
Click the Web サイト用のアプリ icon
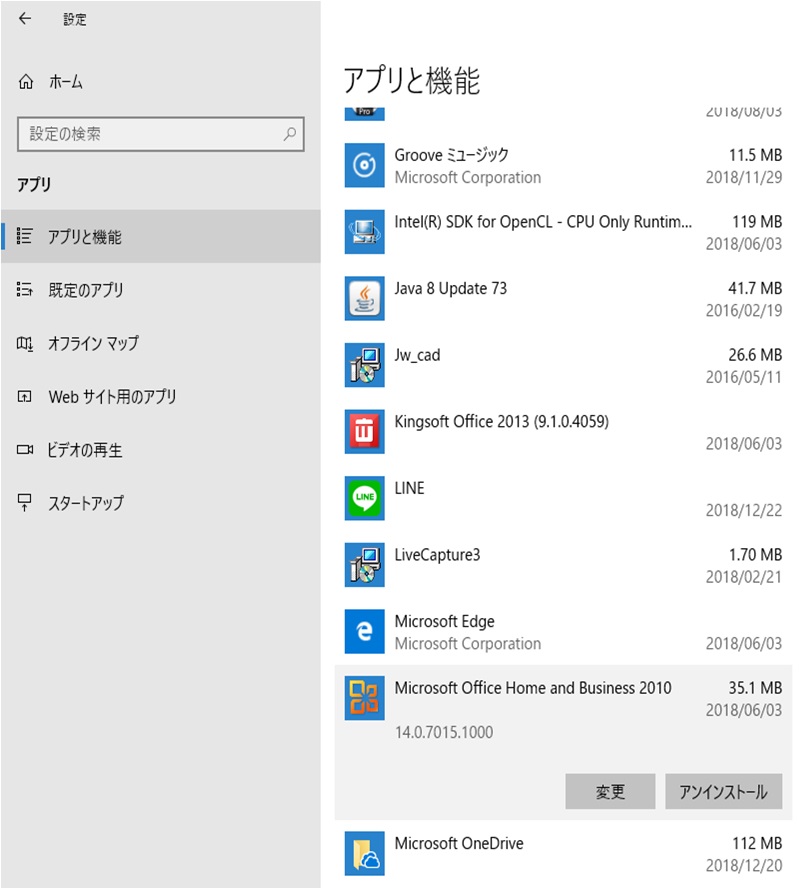pyautogui.click(x=24, y=396)
